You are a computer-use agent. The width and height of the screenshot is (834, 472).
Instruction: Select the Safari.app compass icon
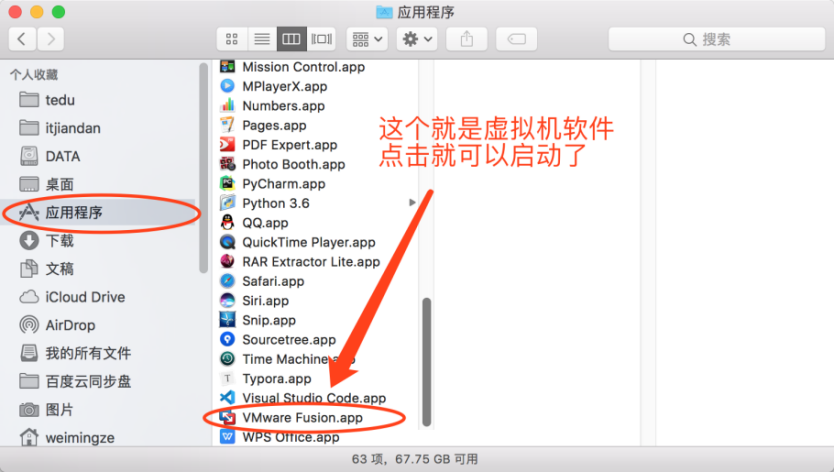click(227, 281)
